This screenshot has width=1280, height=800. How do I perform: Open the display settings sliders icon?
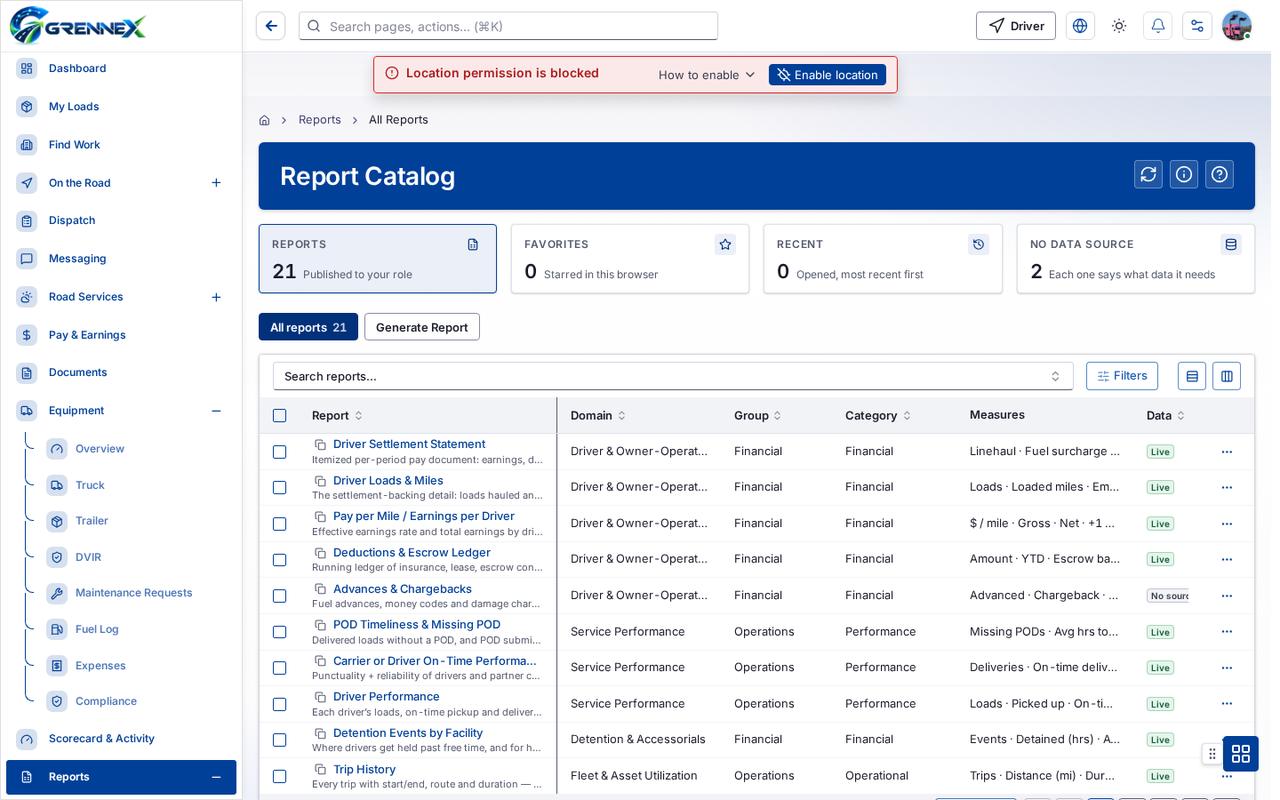pyautogui.click(x=1197, y=26)
